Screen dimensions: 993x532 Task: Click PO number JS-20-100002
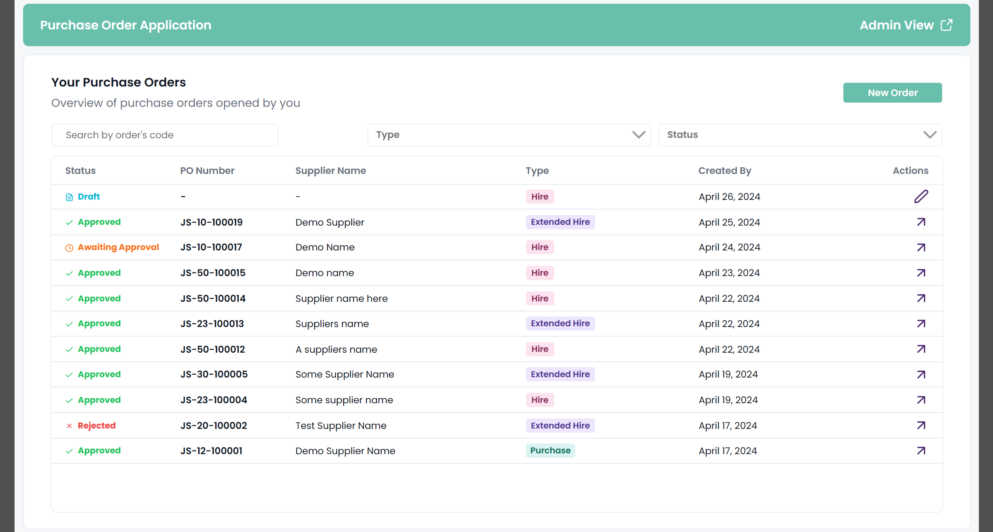coord(213,426)
